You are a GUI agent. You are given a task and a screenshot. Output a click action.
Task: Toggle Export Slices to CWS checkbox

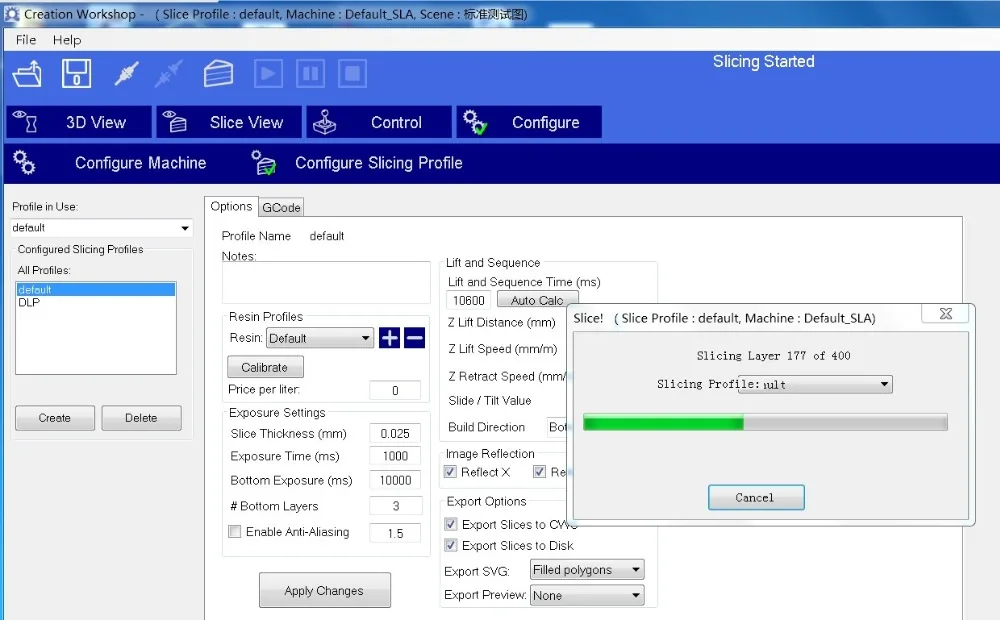(451, 524)
